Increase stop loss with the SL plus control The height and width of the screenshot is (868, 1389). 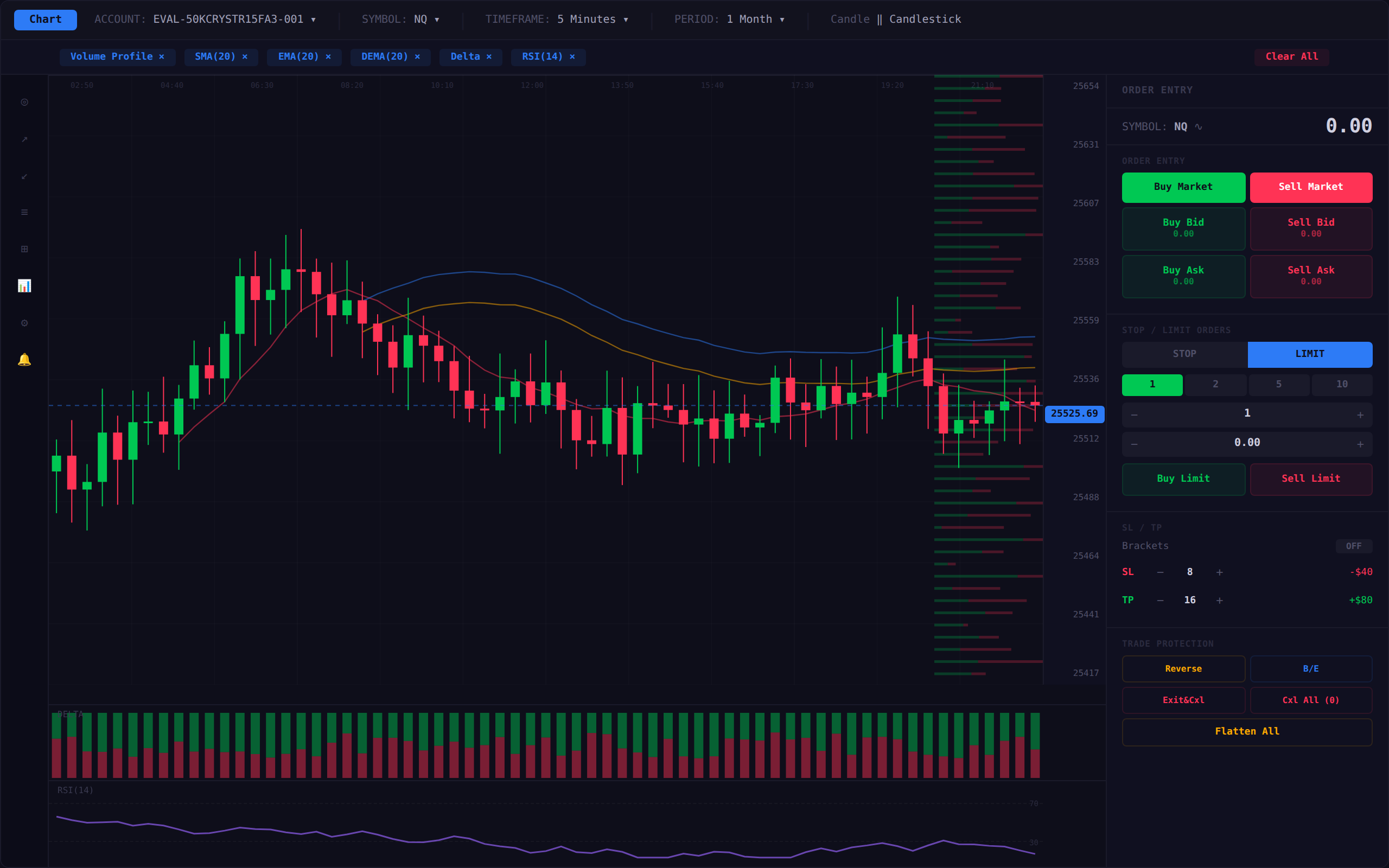tap(1219, 572)
